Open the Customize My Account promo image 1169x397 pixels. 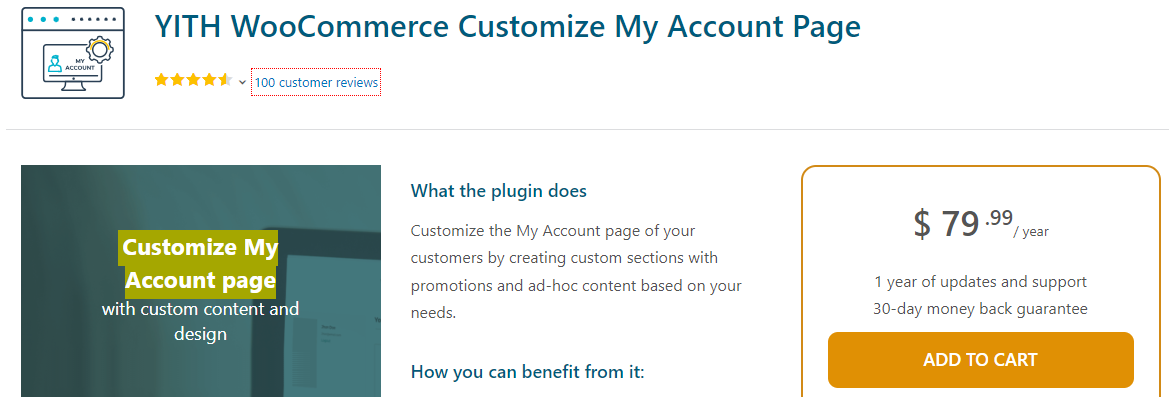tap(201, 281)
